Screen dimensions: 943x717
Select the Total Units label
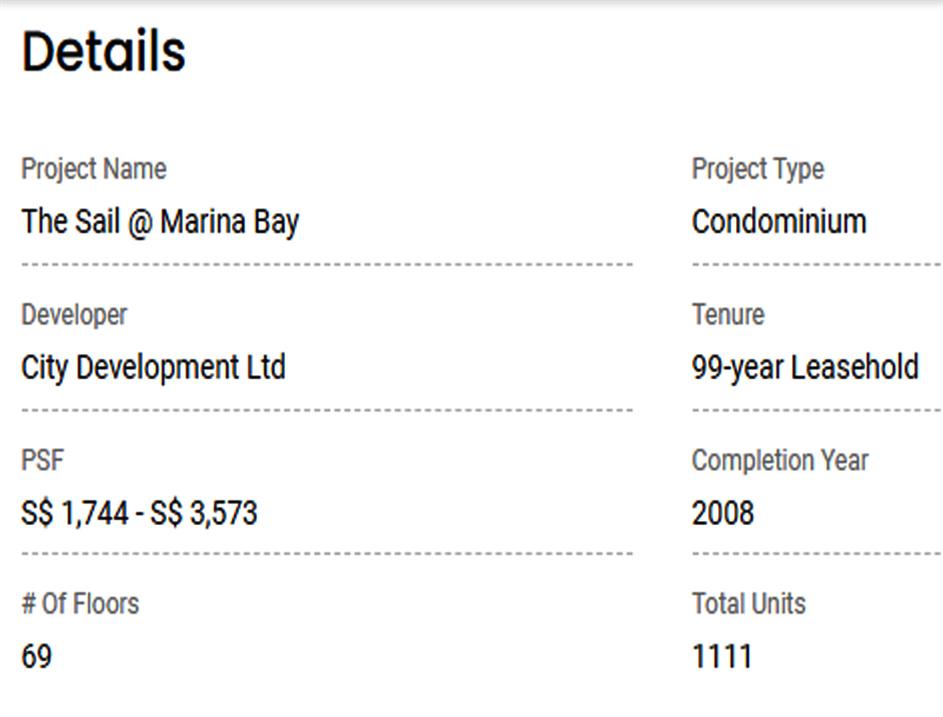click(x=748, y=604)
